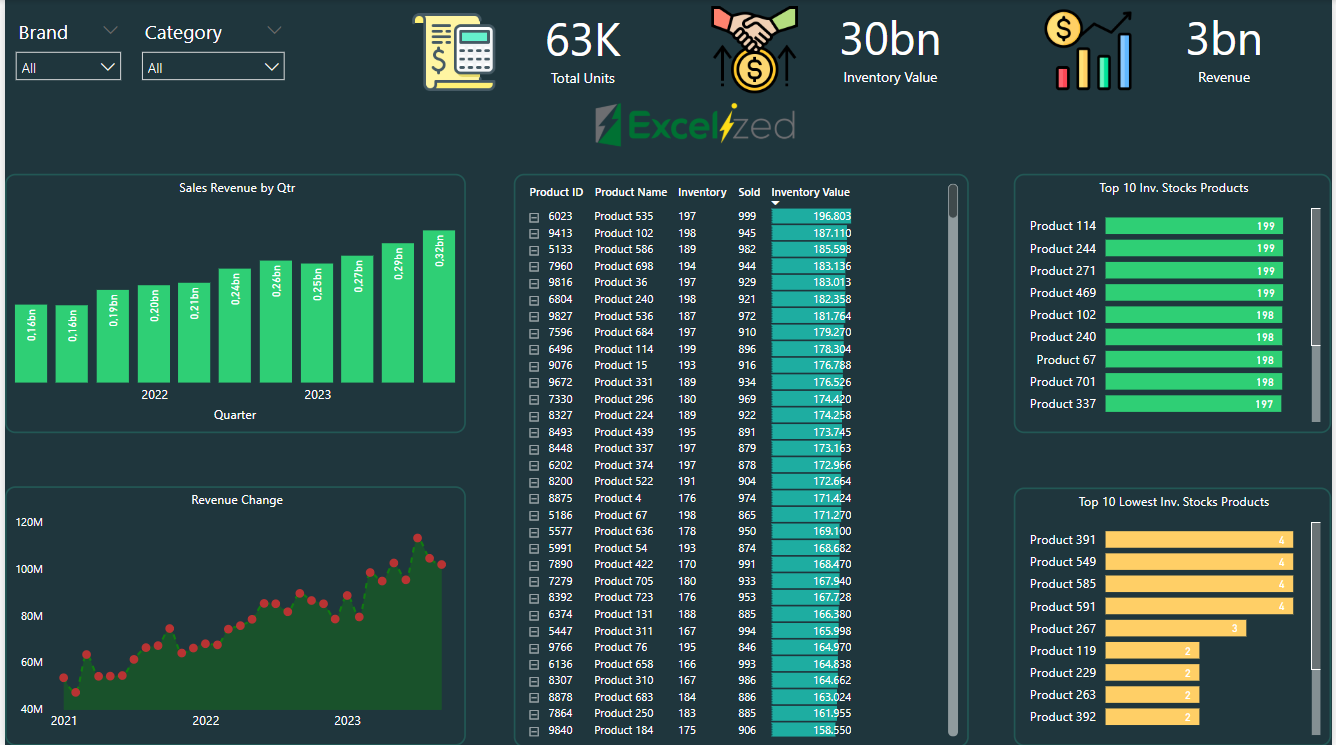Expand row for Product ID 9827
This screenshot has height=745, width=1336.
[534, 316]
